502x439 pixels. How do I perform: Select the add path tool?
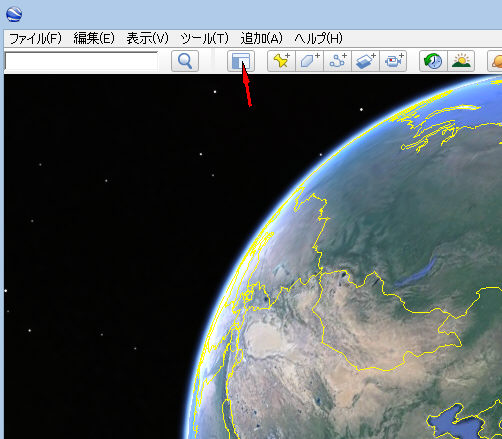[337, 61]
